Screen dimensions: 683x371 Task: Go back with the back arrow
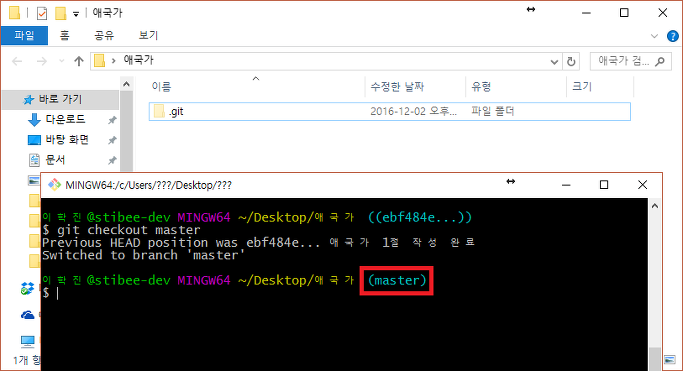coord(17,61)
